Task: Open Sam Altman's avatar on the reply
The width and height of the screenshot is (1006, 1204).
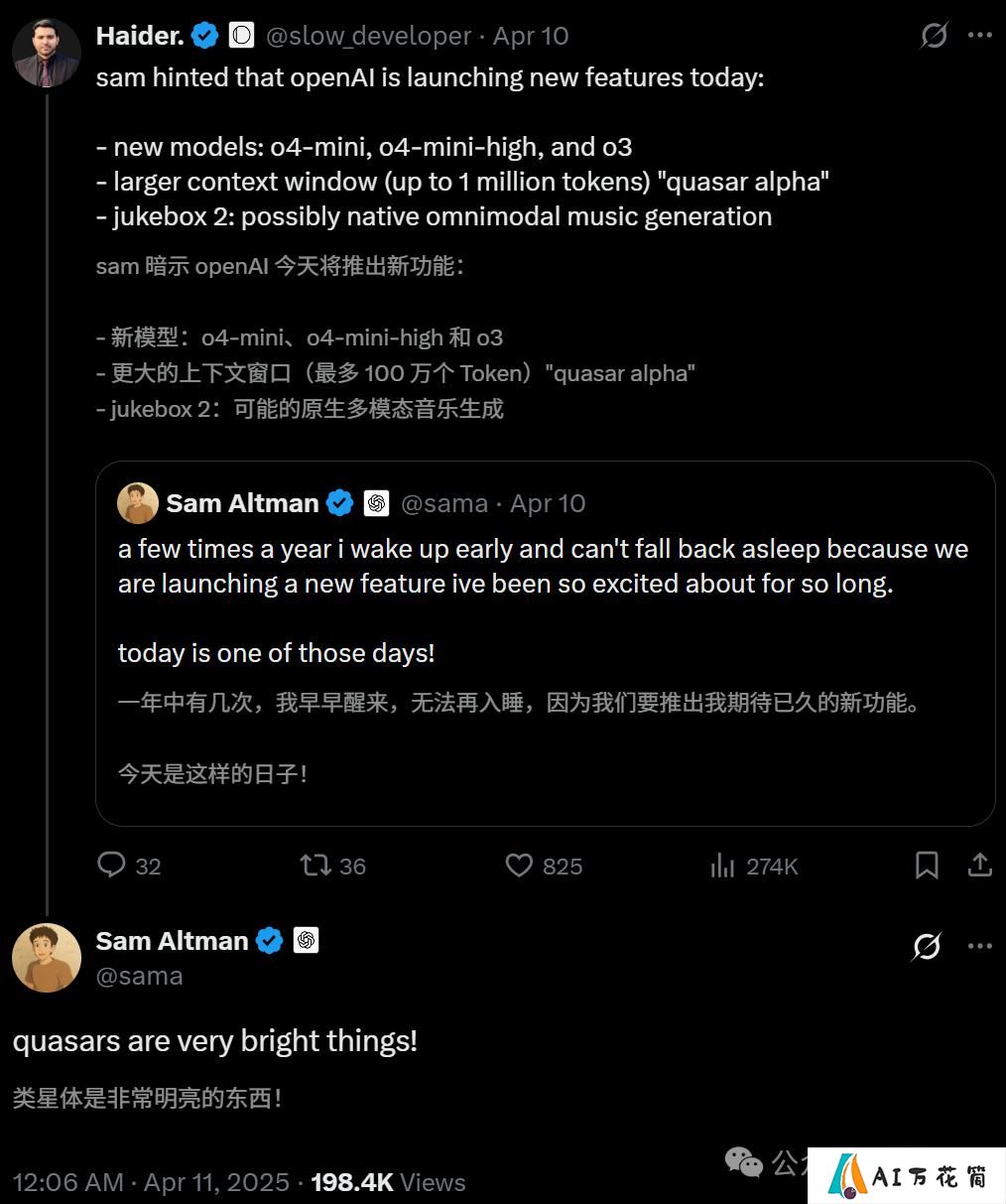Action: 47,958
